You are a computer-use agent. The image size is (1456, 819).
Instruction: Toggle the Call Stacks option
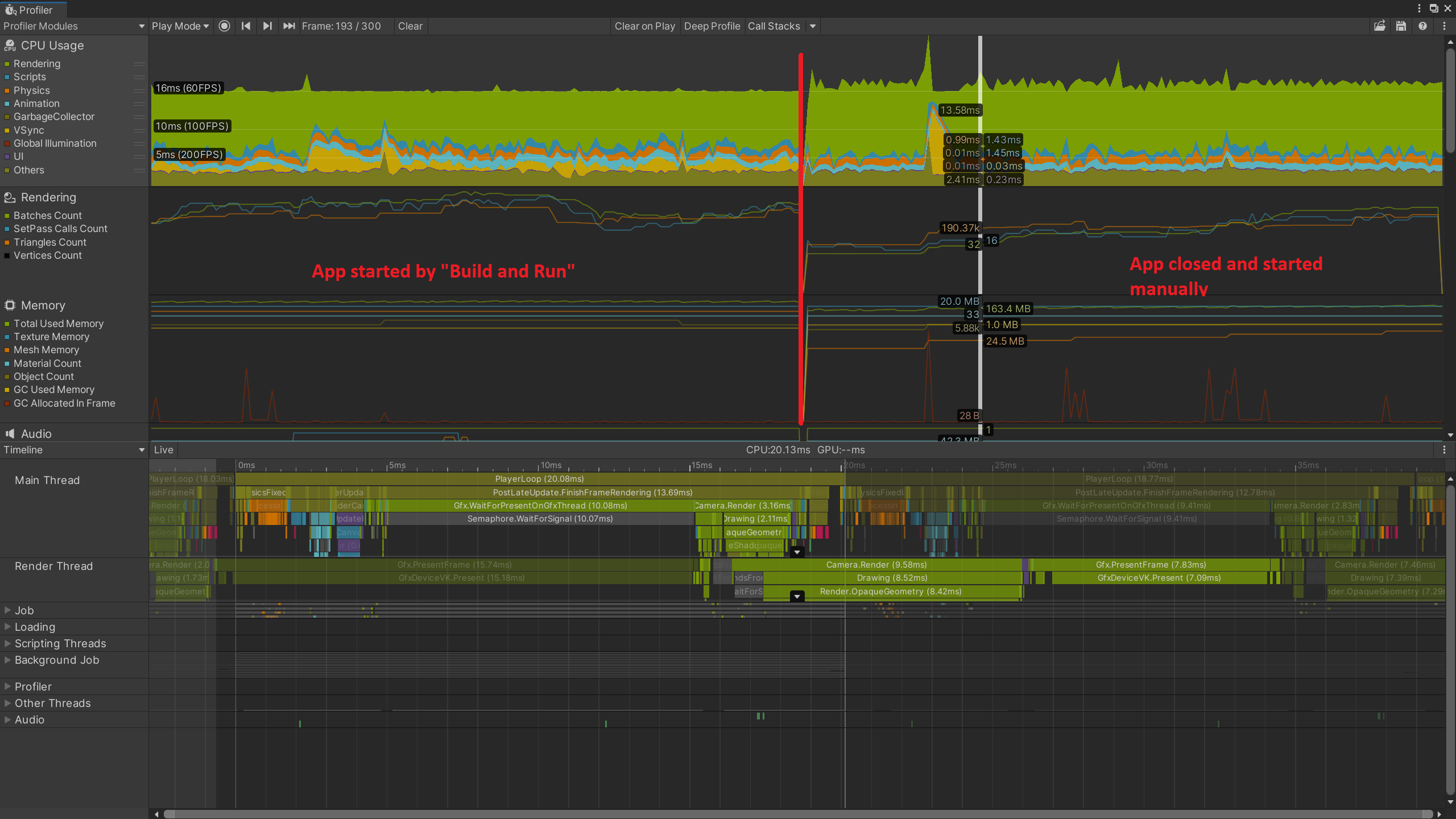pyautogui.click(x=773, y=26)
